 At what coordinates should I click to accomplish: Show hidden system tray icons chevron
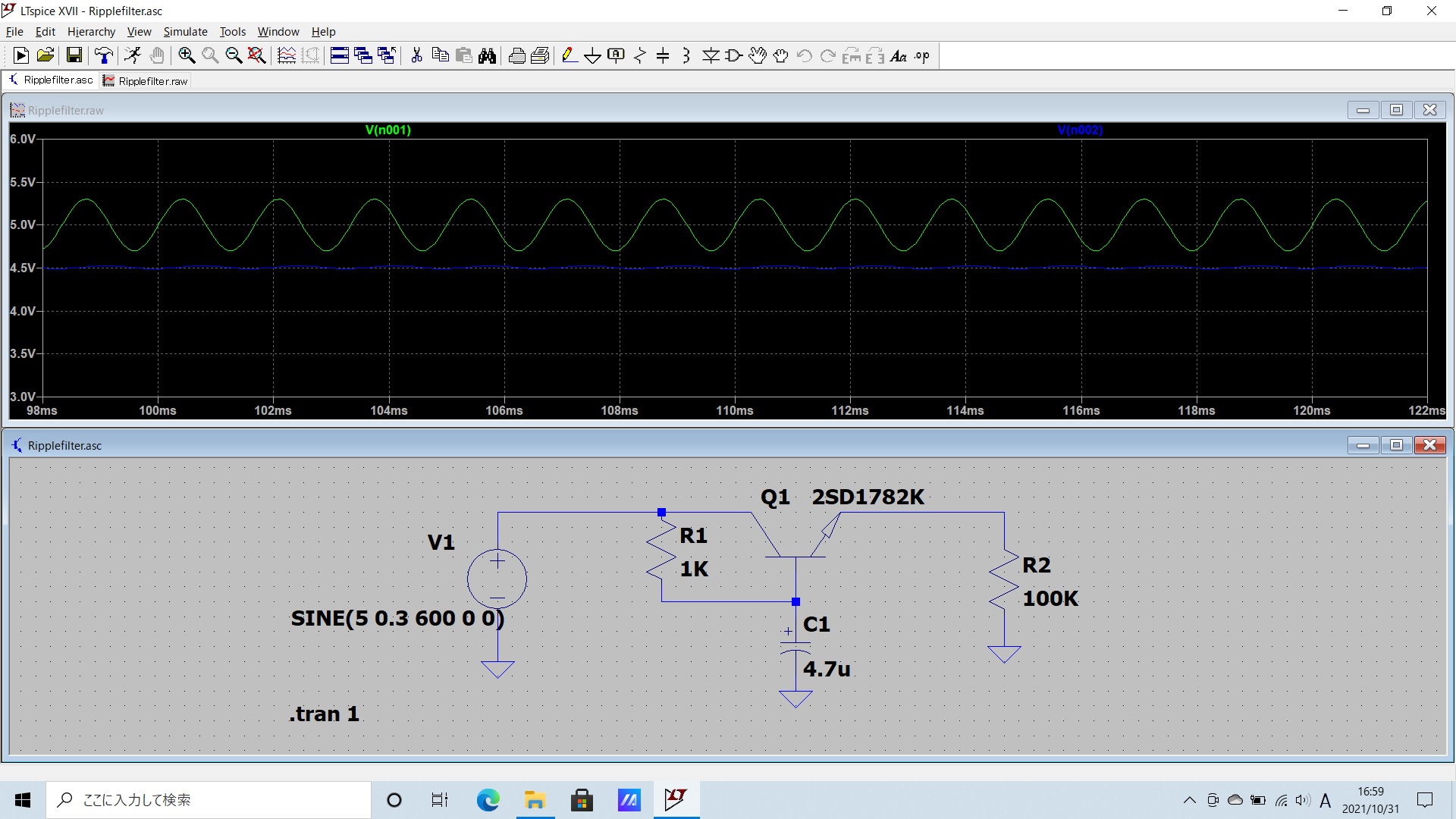click(x=1189, y=800)
